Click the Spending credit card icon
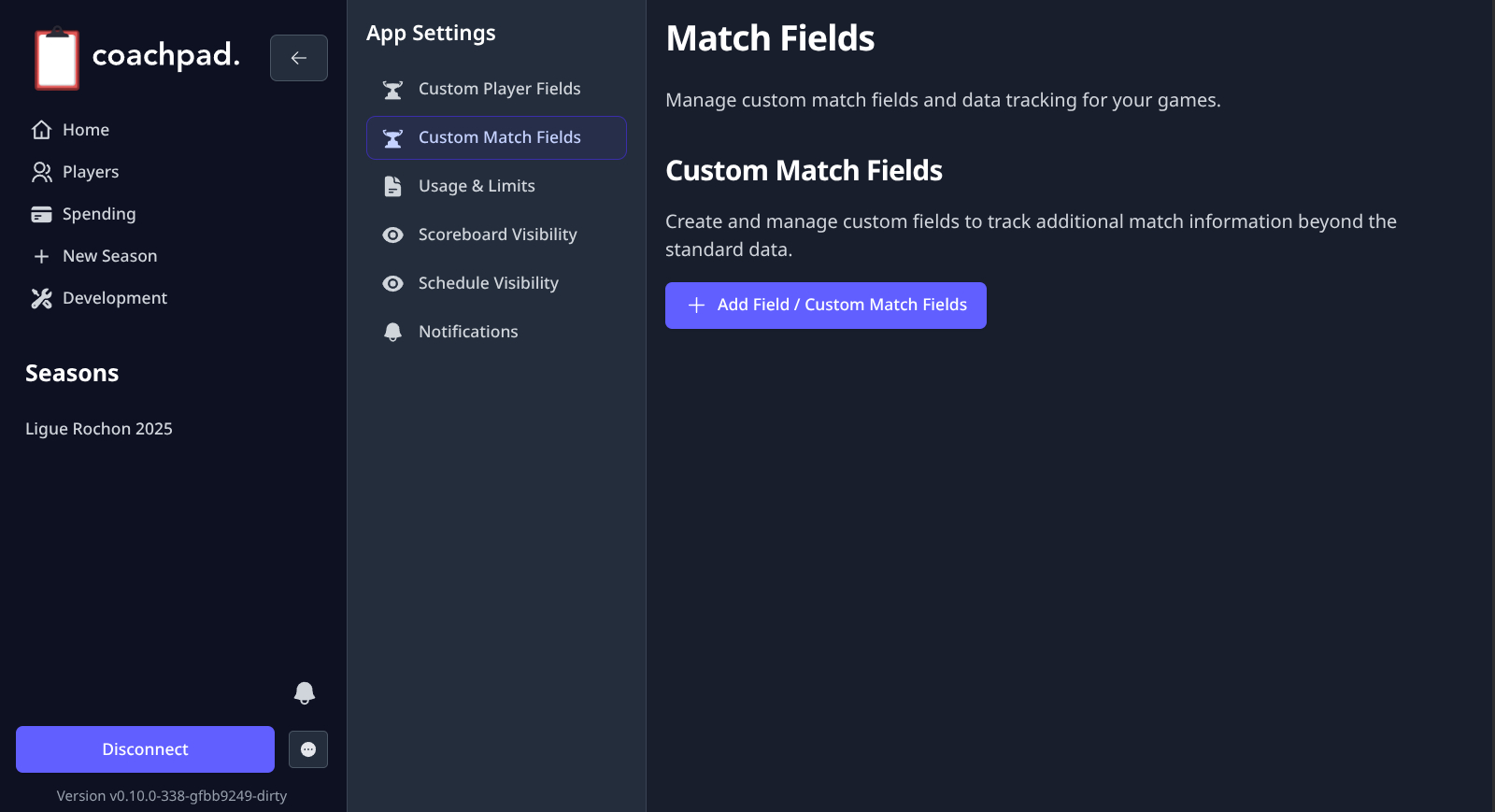 point(41,214)
